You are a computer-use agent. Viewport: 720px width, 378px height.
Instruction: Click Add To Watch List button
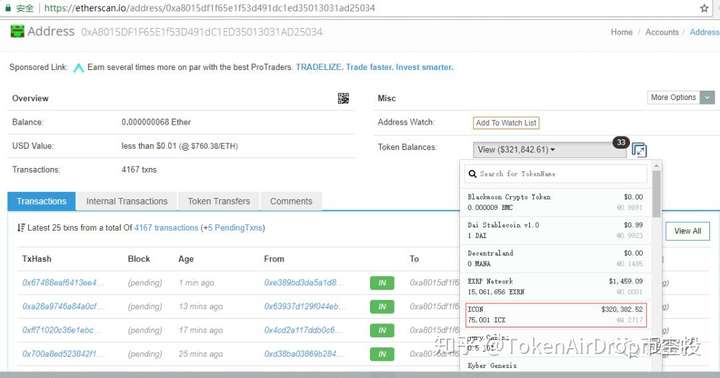506,123
